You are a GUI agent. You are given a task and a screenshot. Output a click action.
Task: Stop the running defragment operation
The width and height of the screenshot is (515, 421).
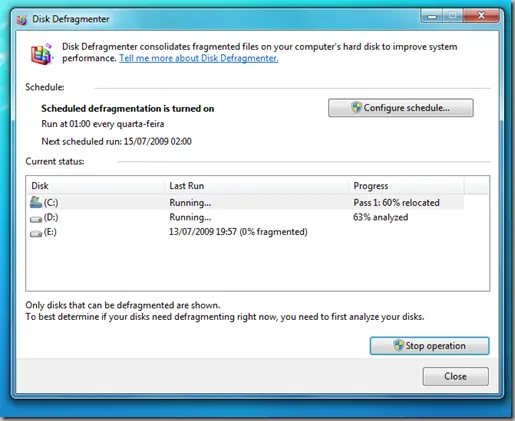430,346
